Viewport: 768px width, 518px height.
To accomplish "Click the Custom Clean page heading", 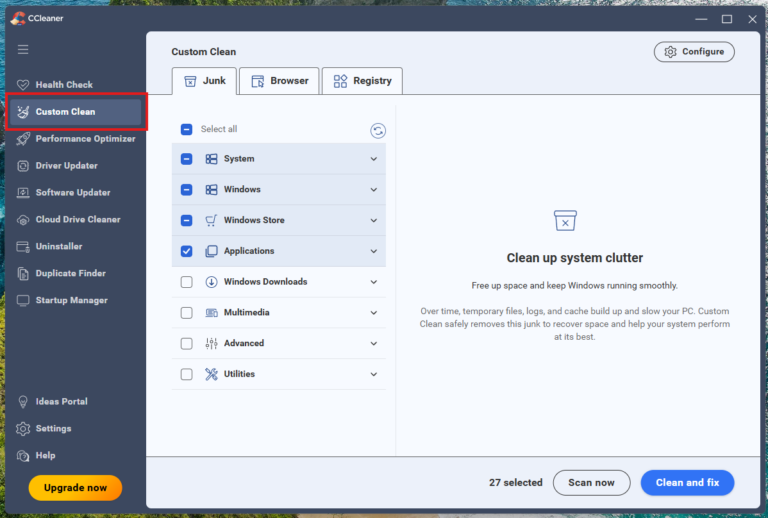I will pos(204,52).
